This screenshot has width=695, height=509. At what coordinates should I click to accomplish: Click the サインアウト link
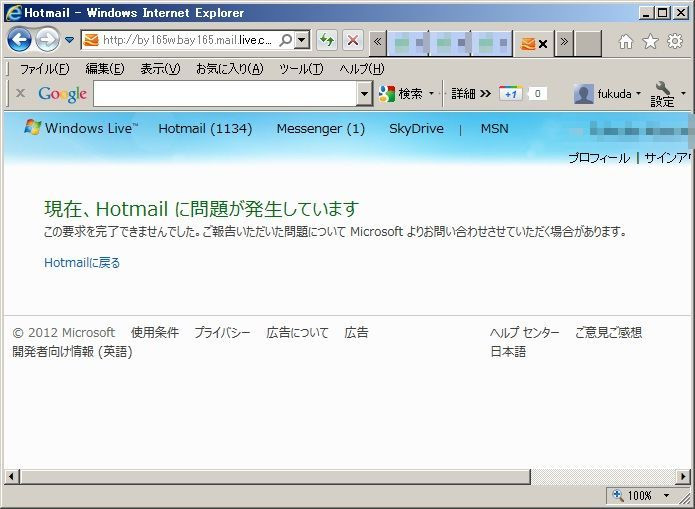(x=668, y=158)
